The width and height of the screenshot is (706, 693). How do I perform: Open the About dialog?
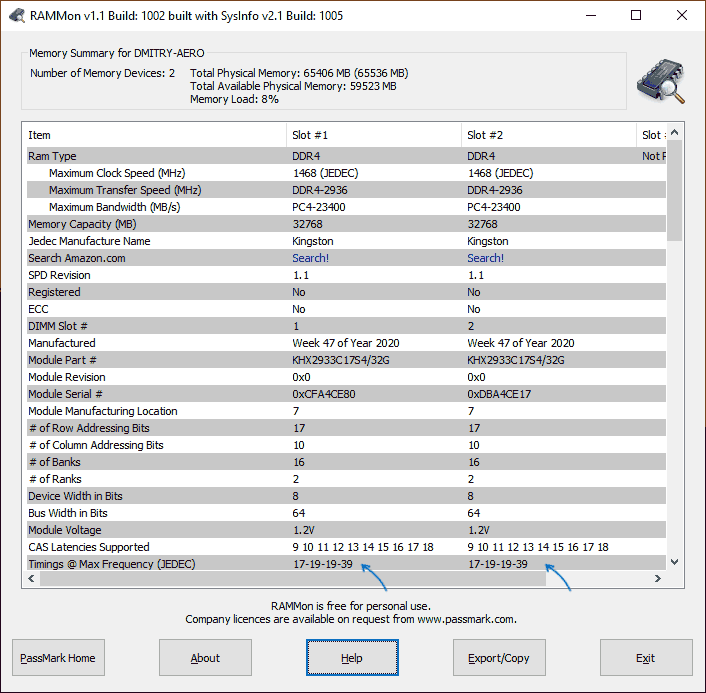[x=205, y=657]
